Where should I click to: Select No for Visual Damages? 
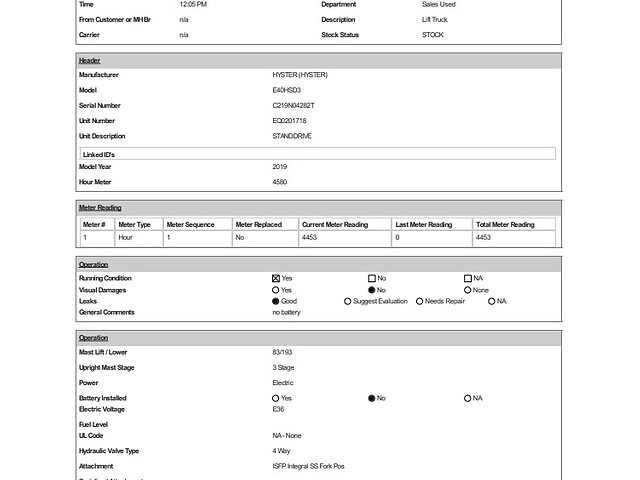372,290
